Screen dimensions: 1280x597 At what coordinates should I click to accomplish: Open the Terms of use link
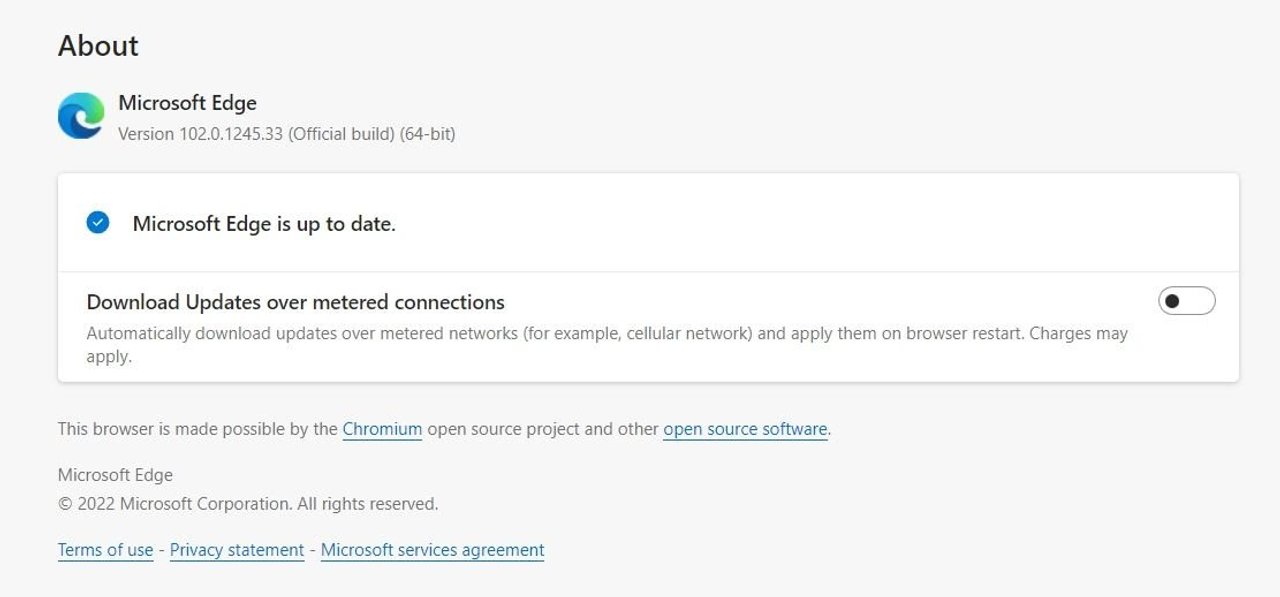click(x=105, y=550)
